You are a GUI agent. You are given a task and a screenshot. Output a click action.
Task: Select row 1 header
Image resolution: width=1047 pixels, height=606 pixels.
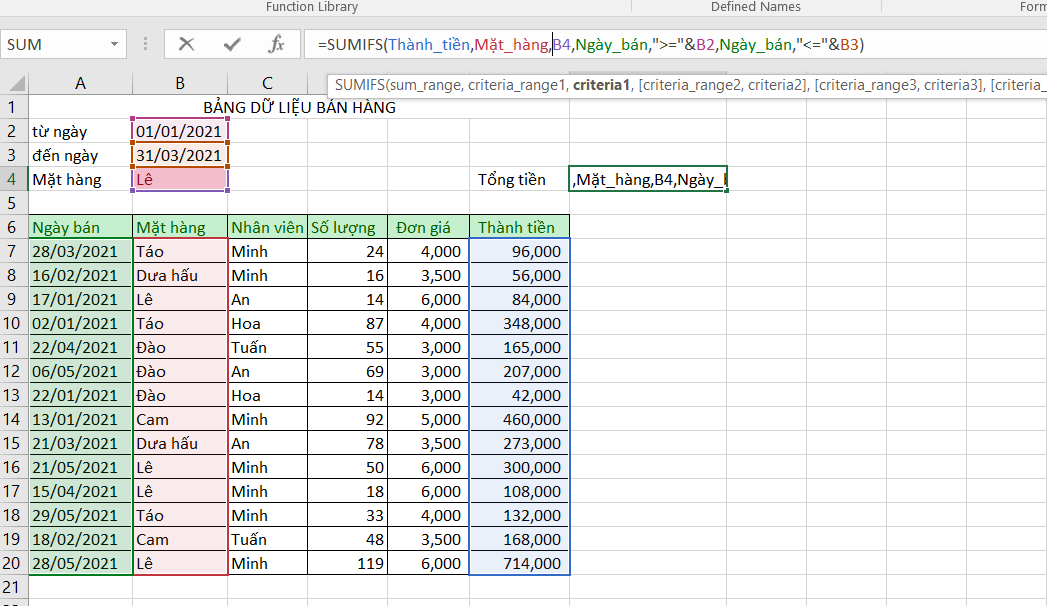[x=13, y=107]
